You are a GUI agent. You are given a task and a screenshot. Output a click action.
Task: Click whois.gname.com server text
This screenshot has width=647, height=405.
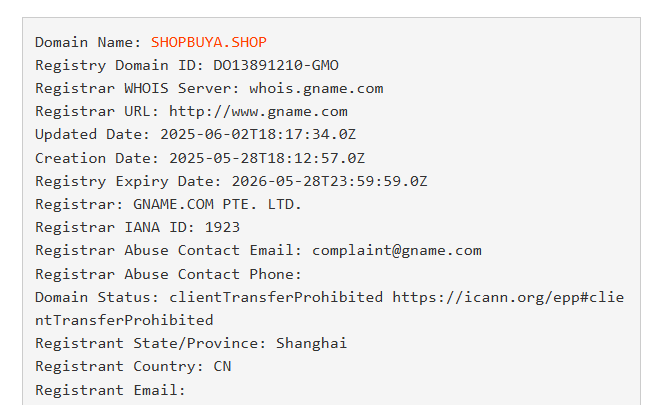pos(316,89)
